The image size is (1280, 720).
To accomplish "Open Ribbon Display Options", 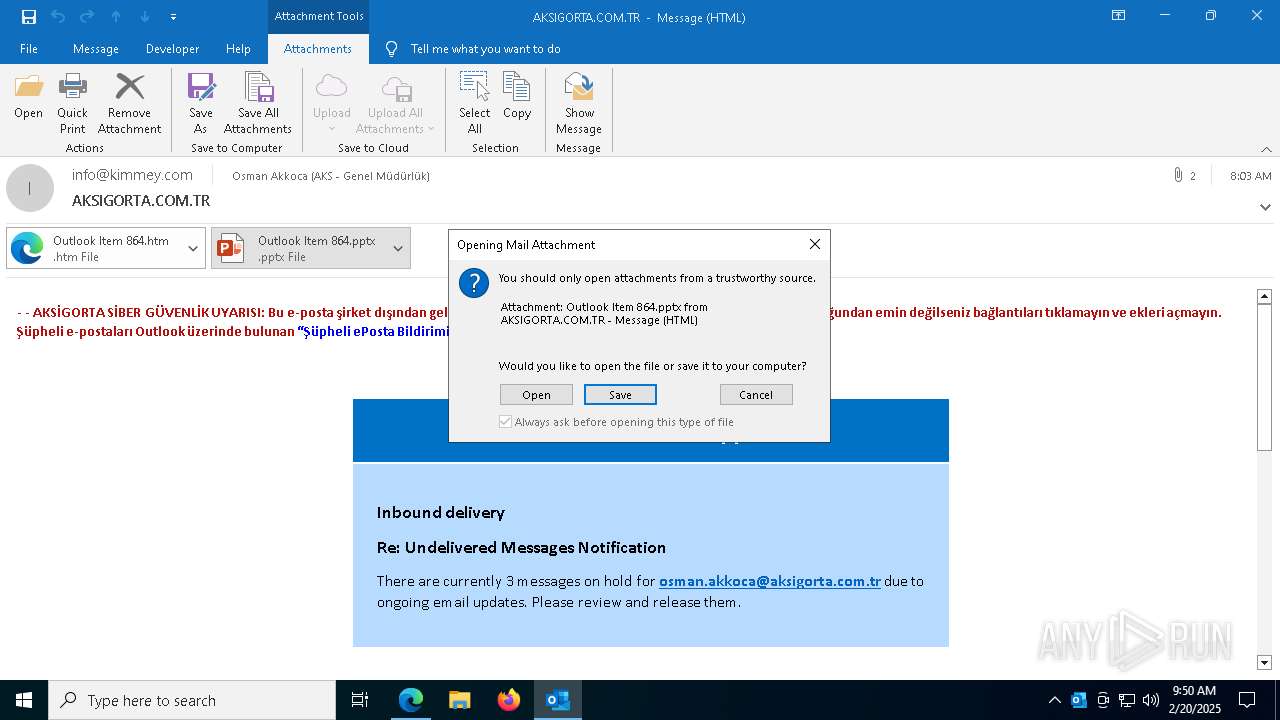I will point(1118,16).
